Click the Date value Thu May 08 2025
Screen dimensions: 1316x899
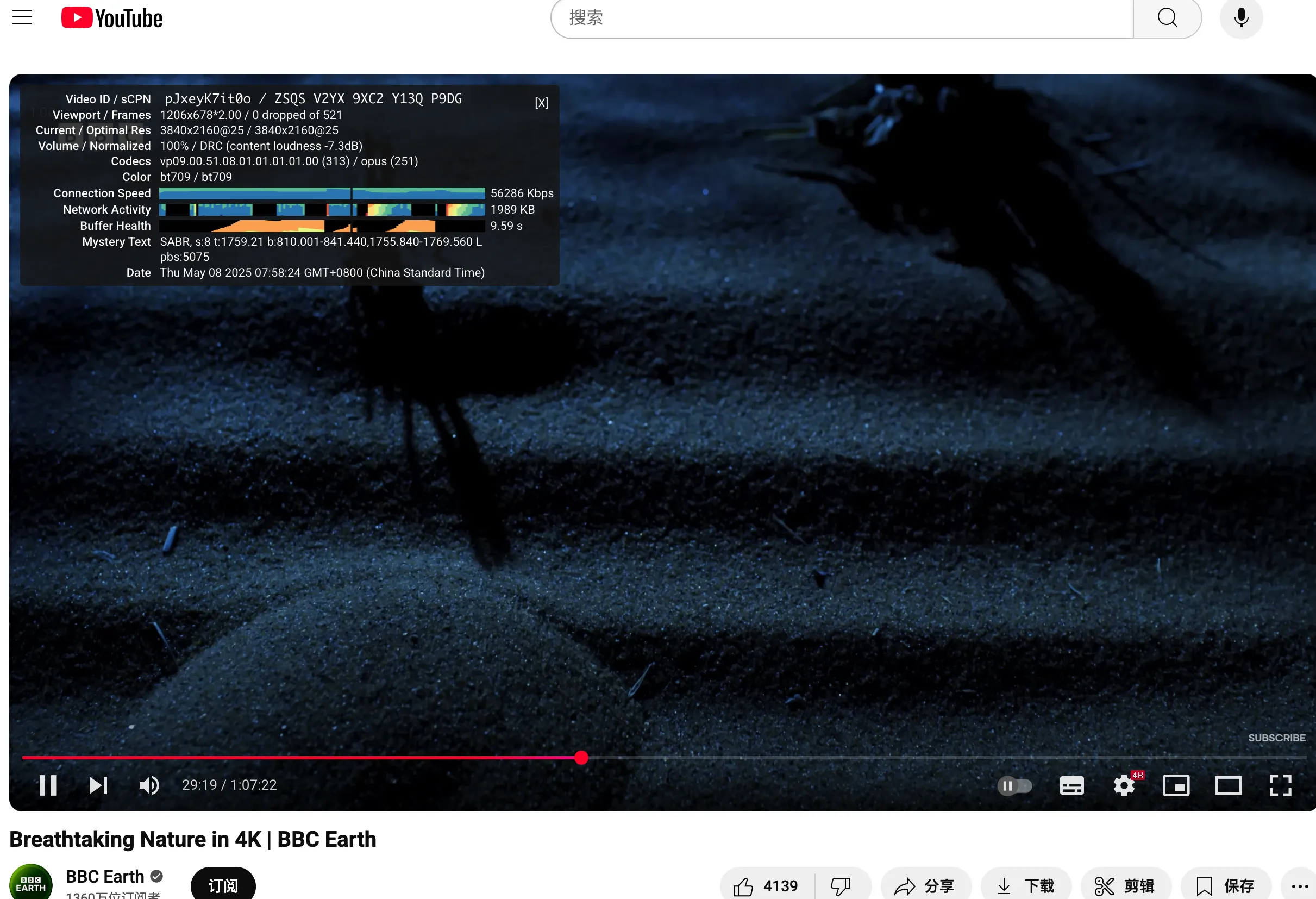(322, 272)
